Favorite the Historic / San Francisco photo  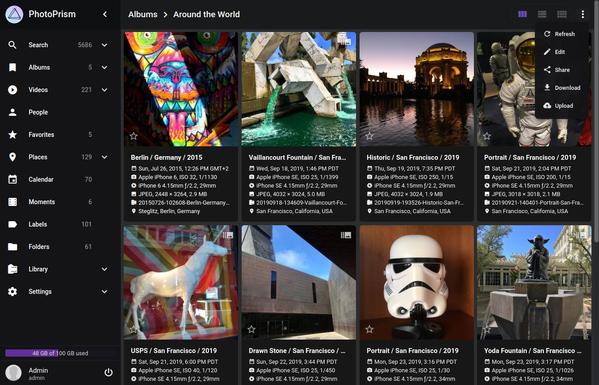click(369, 136)
